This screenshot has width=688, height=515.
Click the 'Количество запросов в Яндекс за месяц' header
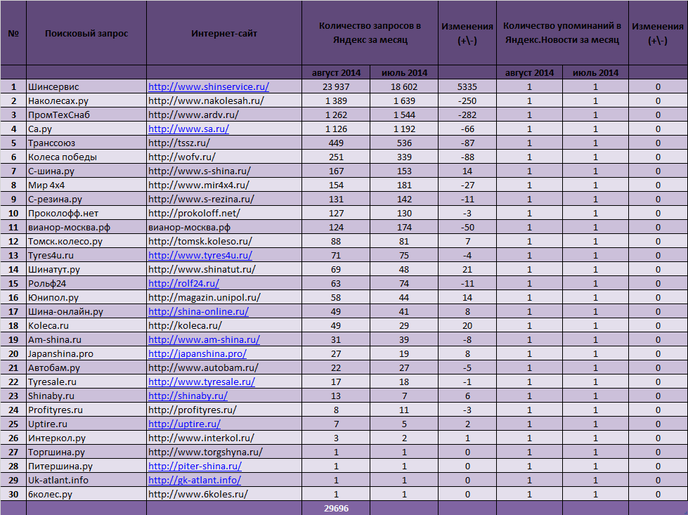(x=370, y=33)
